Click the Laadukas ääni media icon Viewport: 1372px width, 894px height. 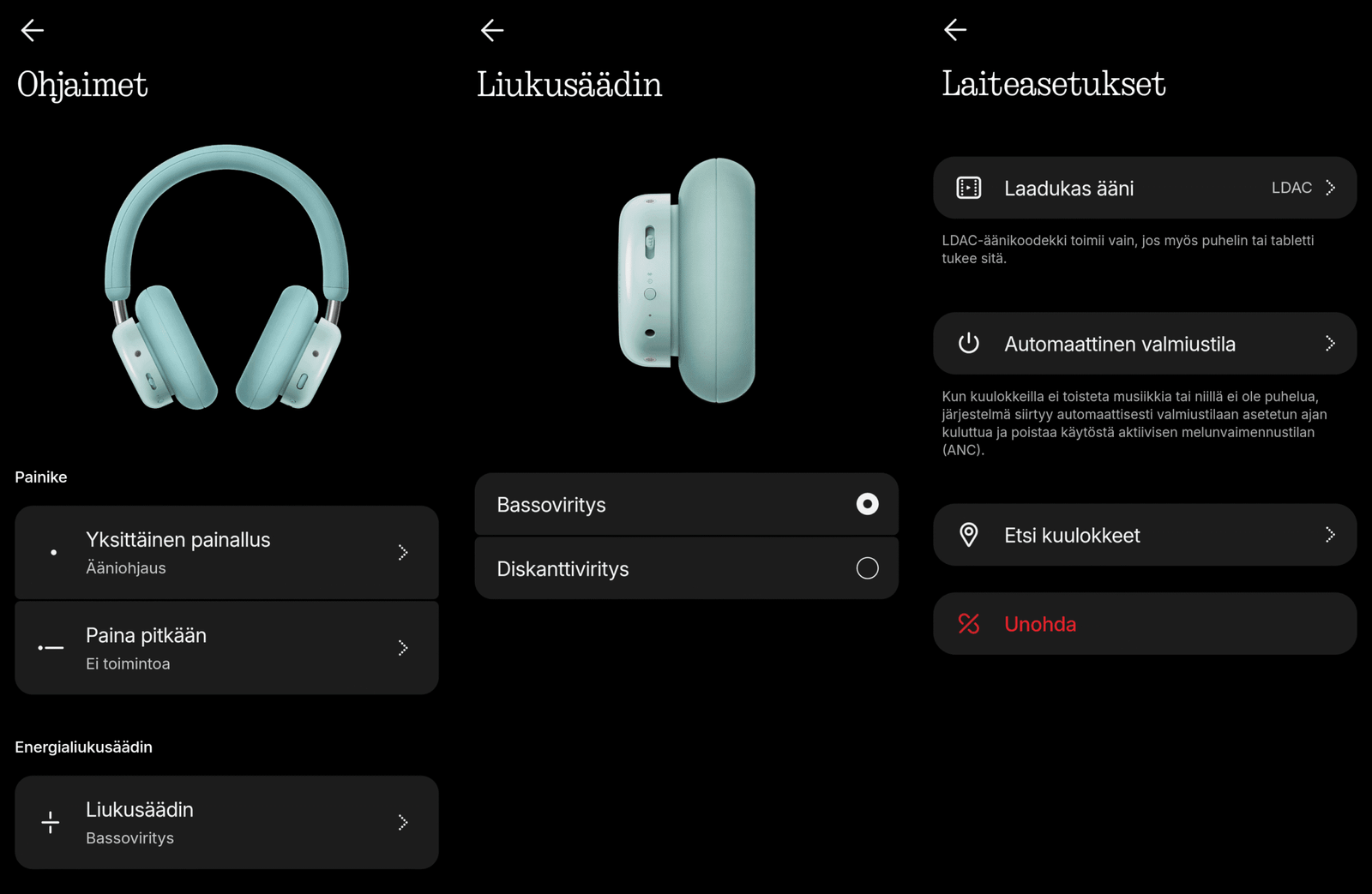[969, 188]
